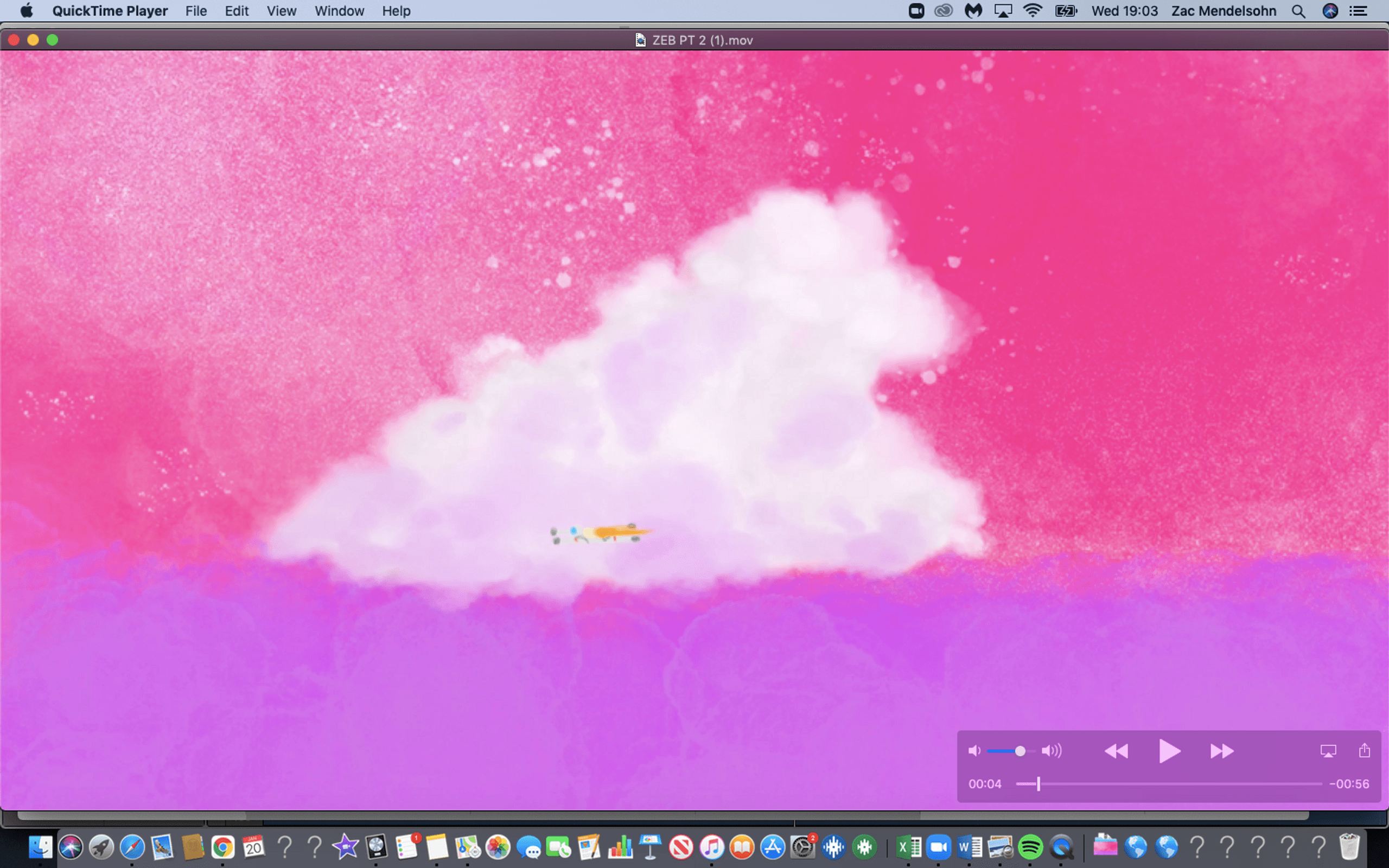This screenshot has height=868, width=1389.
Task: Expand the Window menu
Action: point(339,11)
